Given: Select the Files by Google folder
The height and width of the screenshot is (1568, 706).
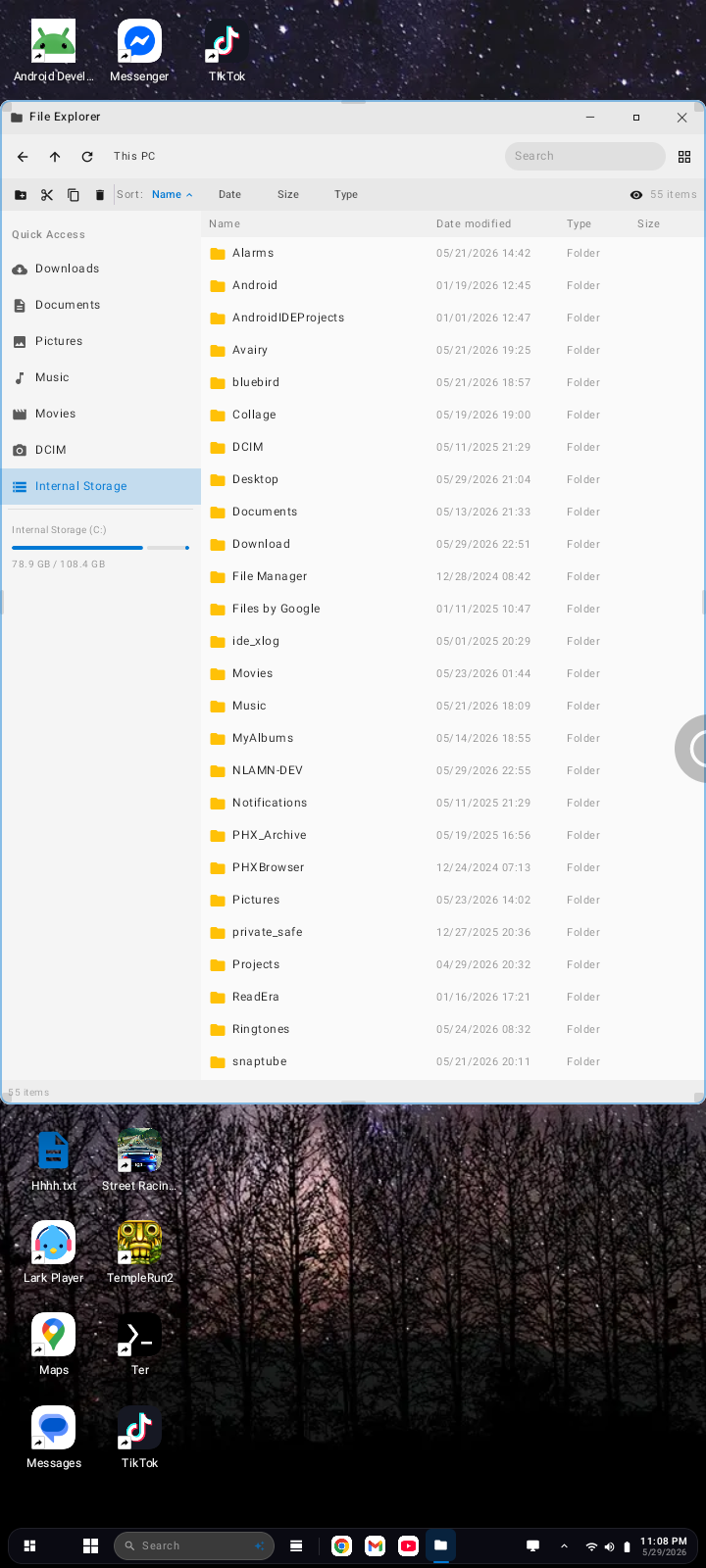Looking at the screenshot, I should click(453, 609).
